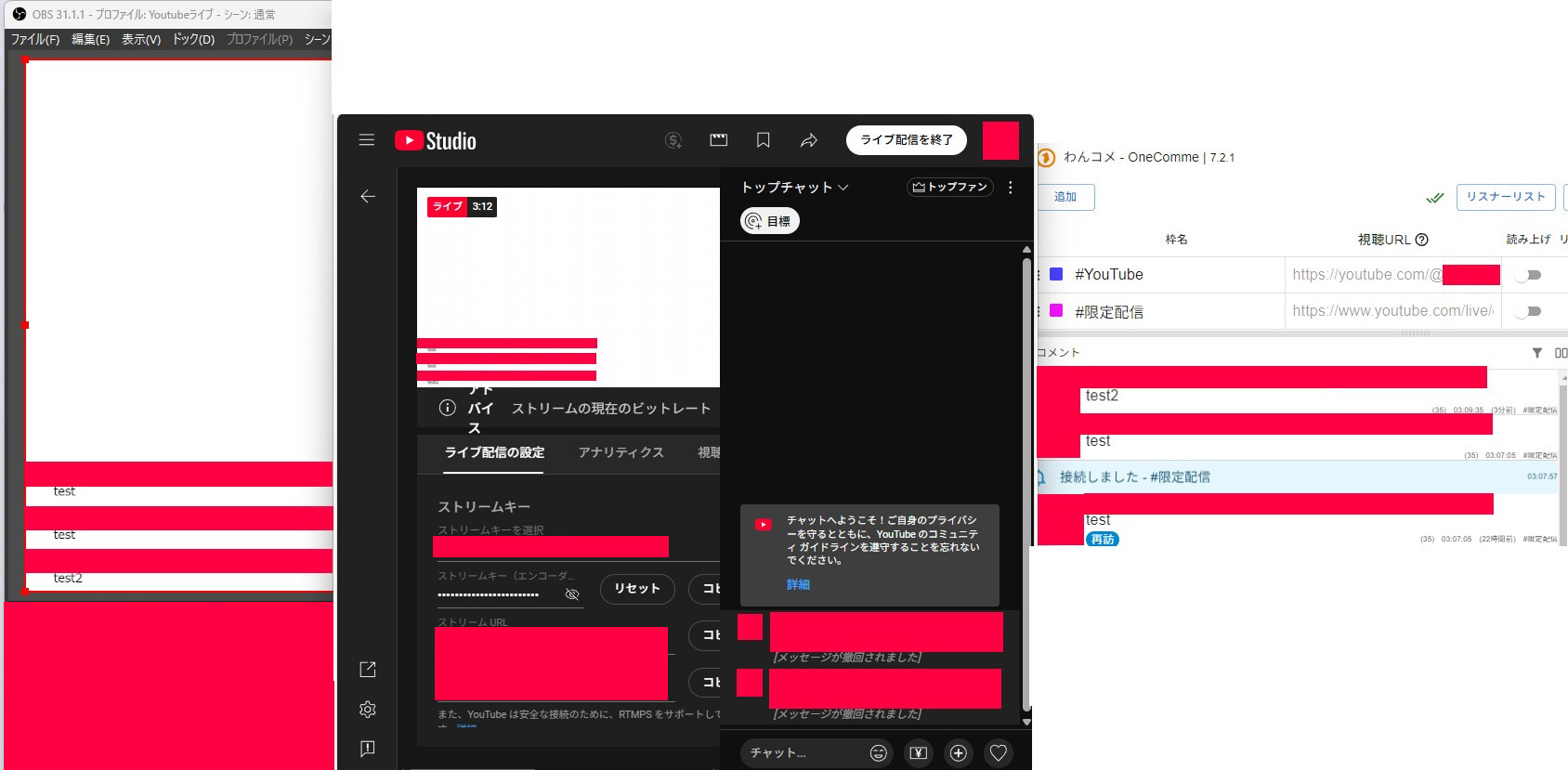The image size is (1568, 770).
Task: Click the トップファン button in chat
Action: (x=949, y=188)
